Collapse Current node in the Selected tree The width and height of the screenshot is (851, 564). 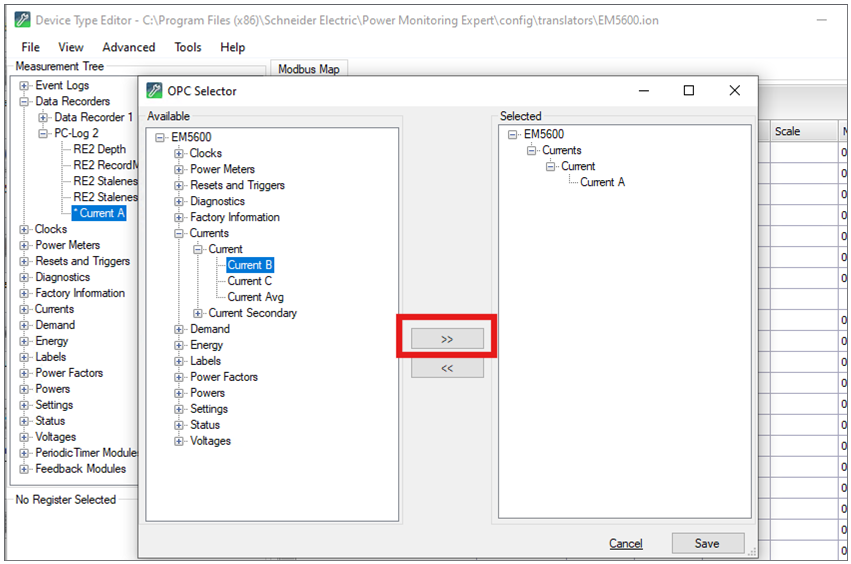pos(550,167)
